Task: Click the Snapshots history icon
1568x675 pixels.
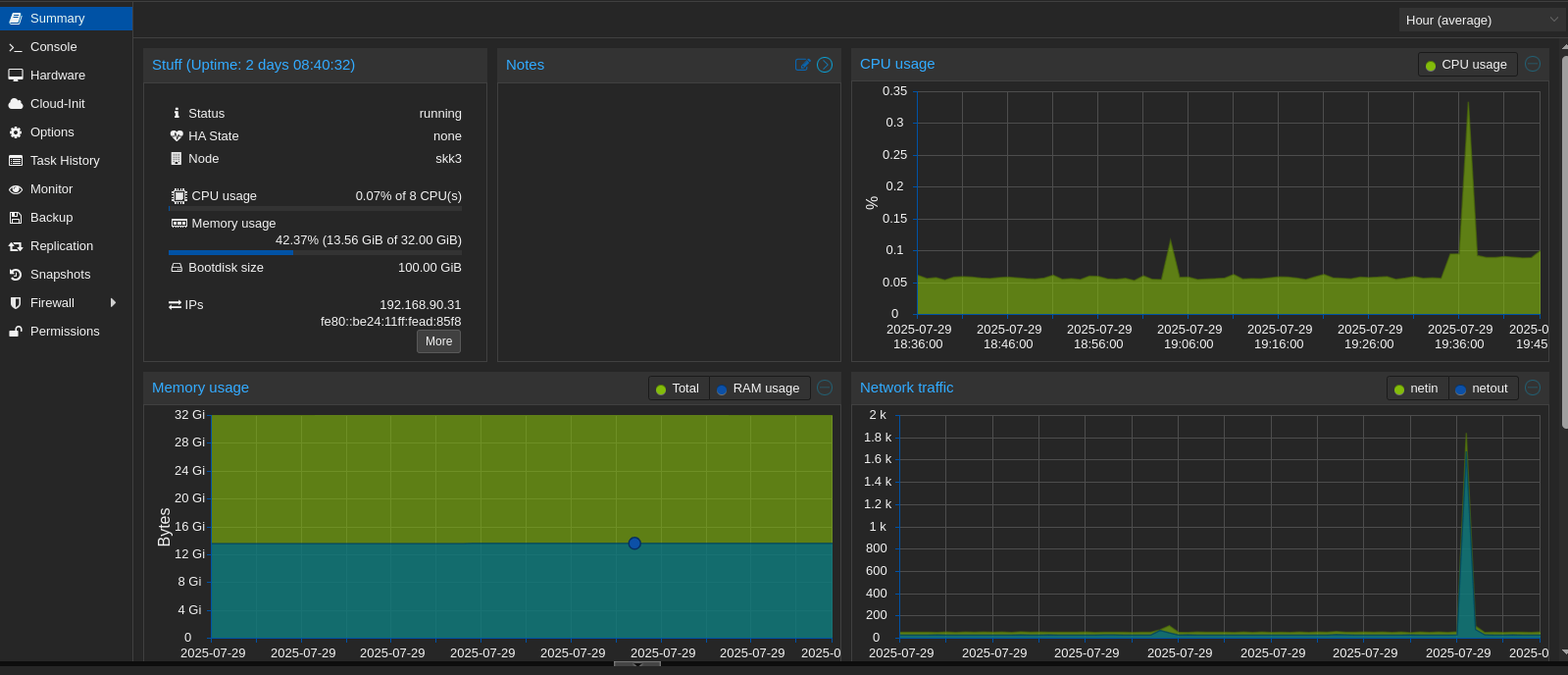Action: tap(16, 275)
